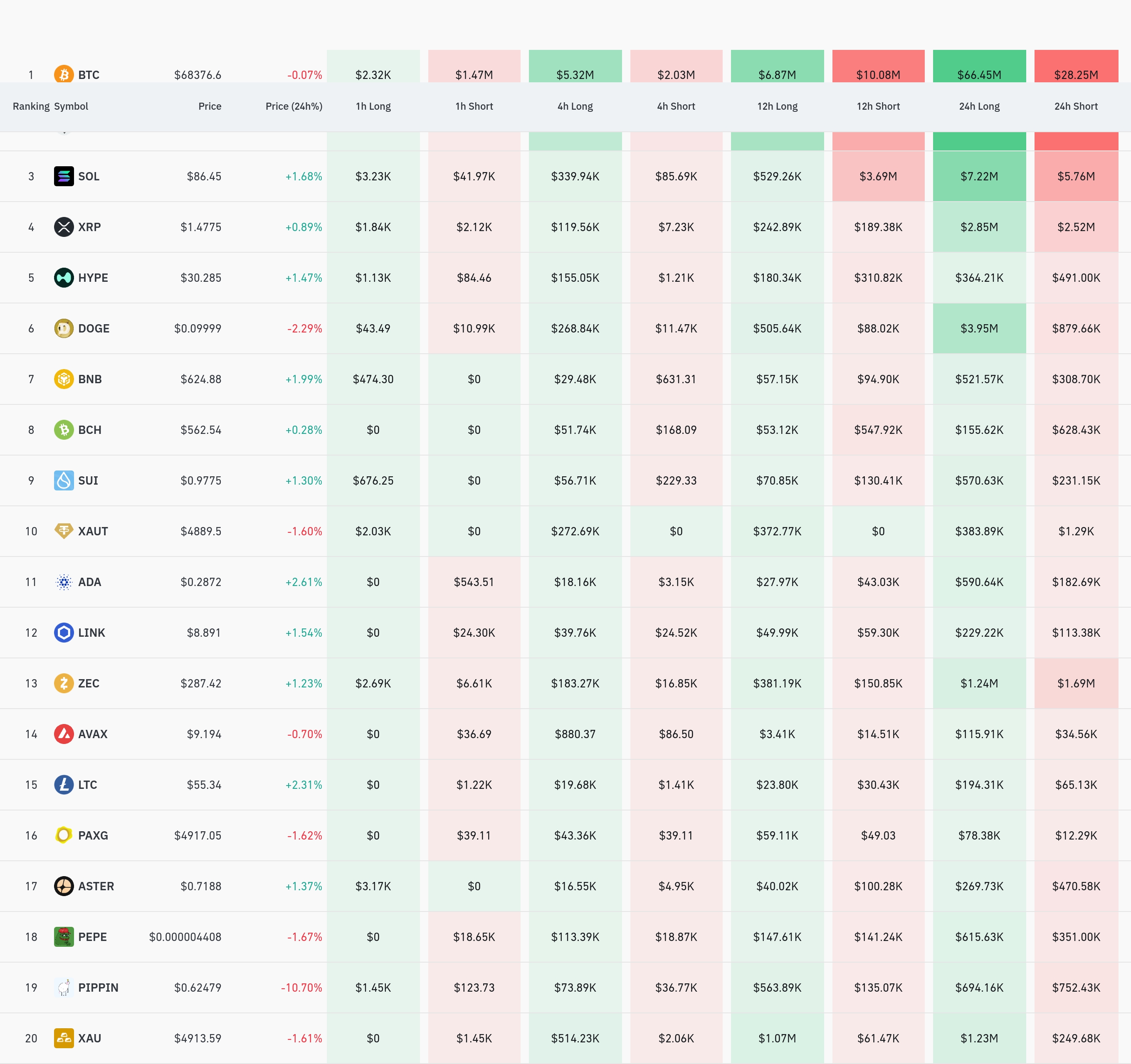Click SOL 24h Long $7.22M cell

(x=978, y=176)
